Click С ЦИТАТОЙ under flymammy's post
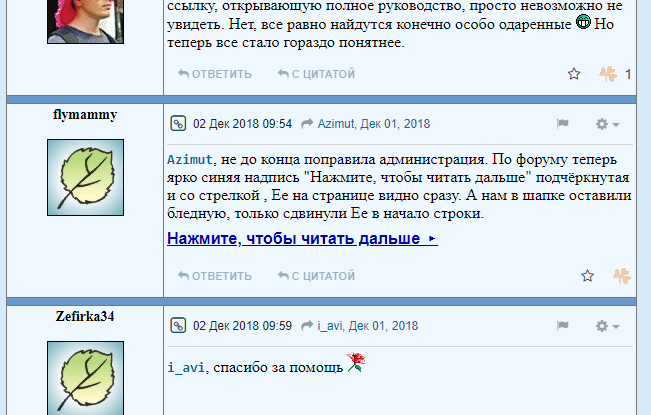The width and height of the screenshot is (651, 415). click(x=316, y=276)
